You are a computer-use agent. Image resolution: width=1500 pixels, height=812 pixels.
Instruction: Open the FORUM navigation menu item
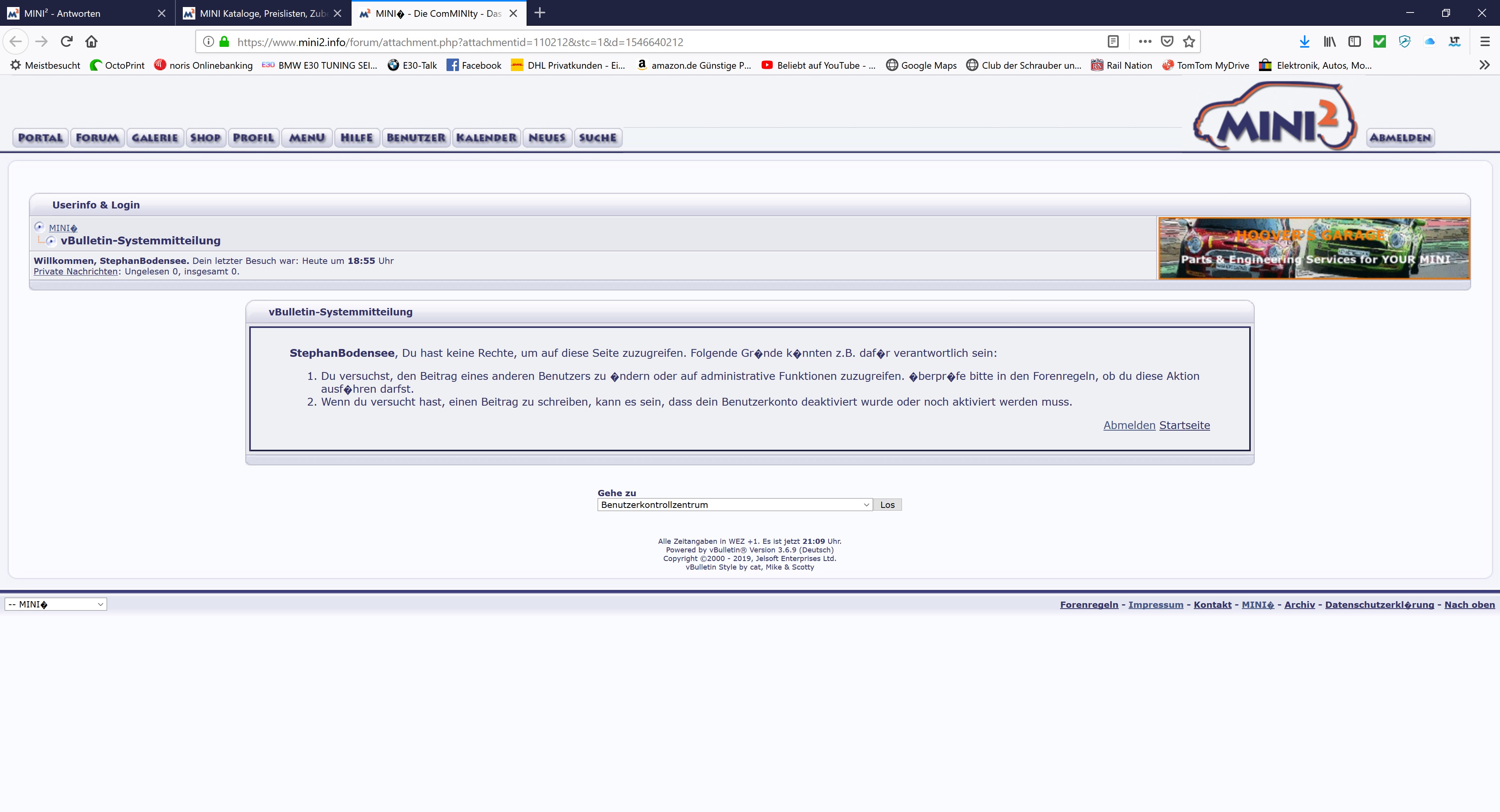click(x=97, y=138)
